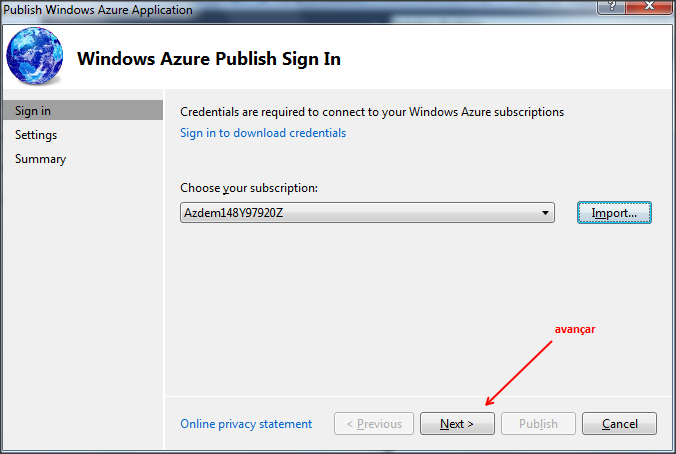Open the question mark help button
676x454 pixels.
pyautogui.click(x=611, y=6)
